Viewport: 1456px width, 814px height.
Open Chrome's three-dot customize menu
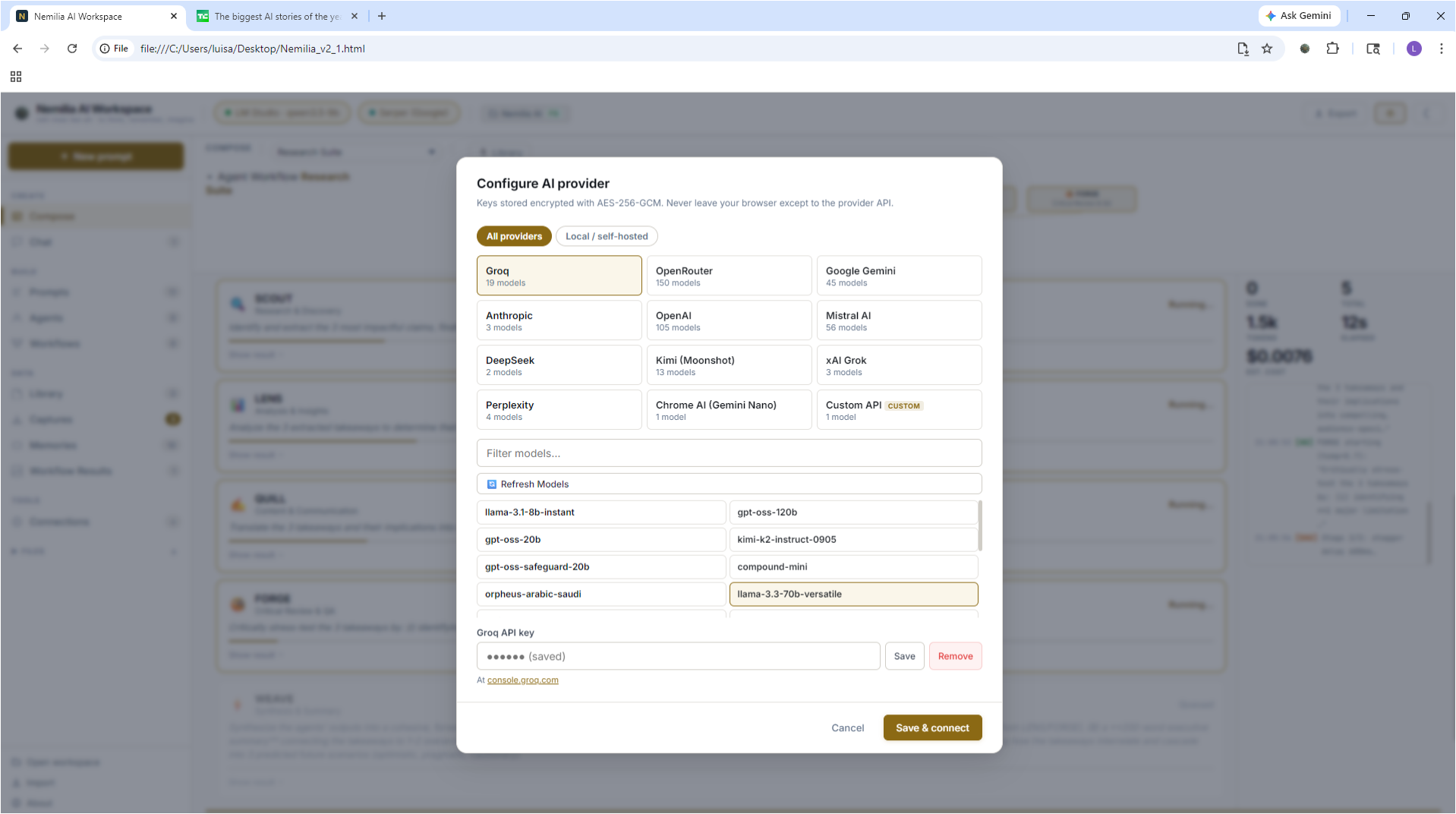tap(1442, 48)
